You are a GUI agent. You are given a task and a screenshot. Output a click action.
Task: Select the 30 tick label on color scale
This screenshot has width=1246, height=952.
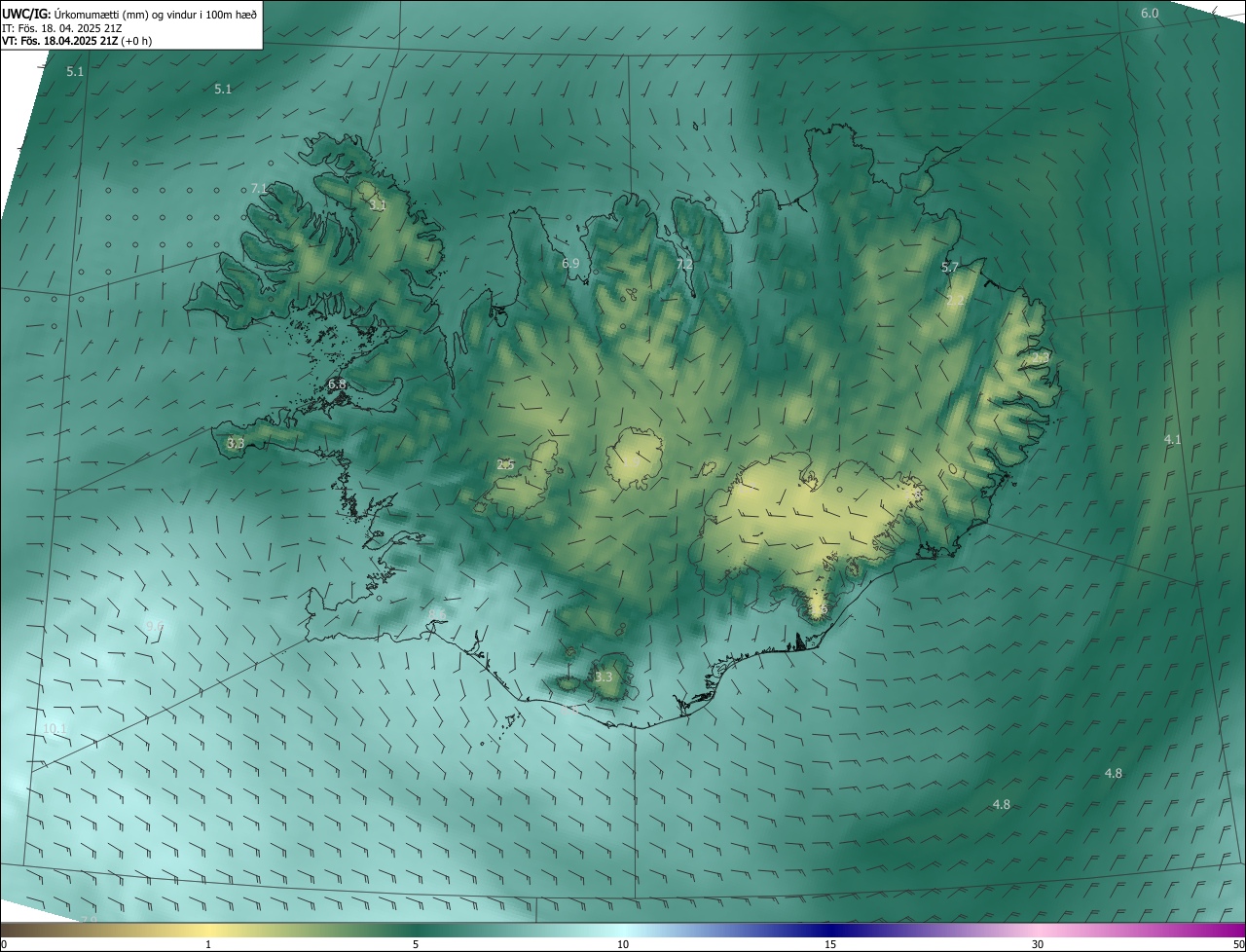(1038, 944)
